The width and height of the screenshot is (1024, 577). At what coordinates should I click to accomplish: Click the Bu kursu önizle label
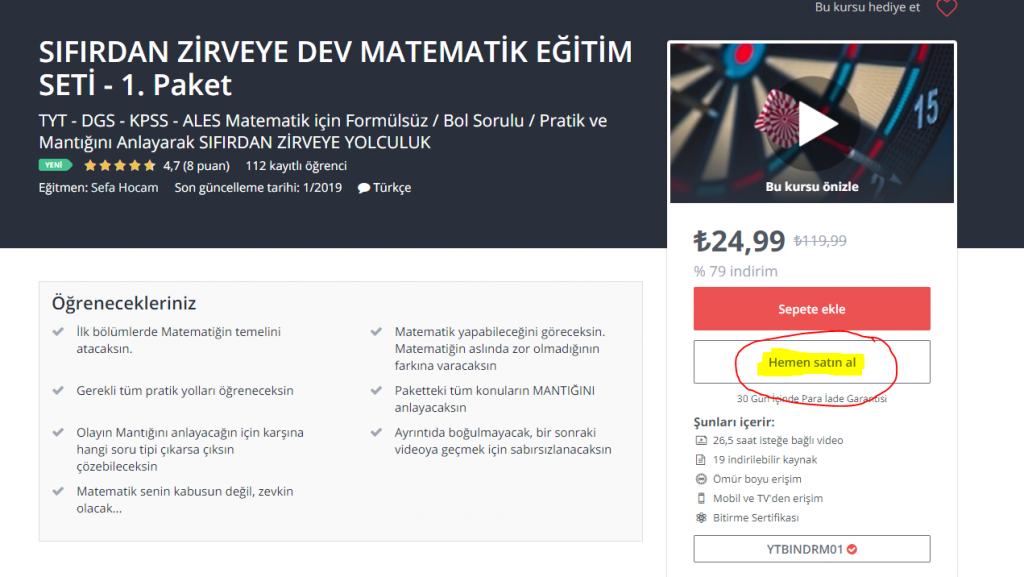click(812, 187)
